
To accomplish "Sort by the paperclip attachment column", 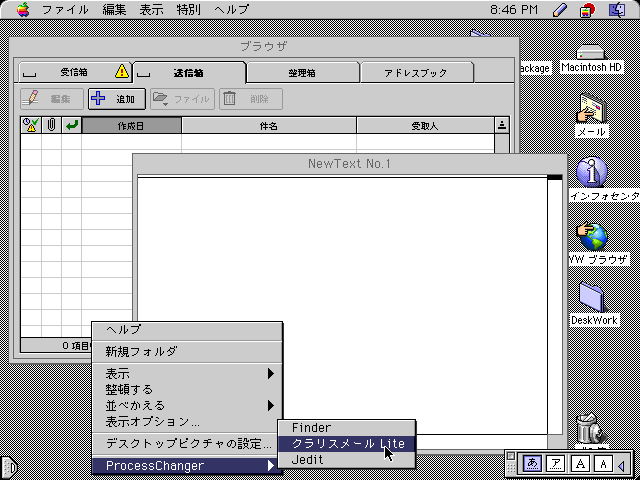I will point(51,125).
